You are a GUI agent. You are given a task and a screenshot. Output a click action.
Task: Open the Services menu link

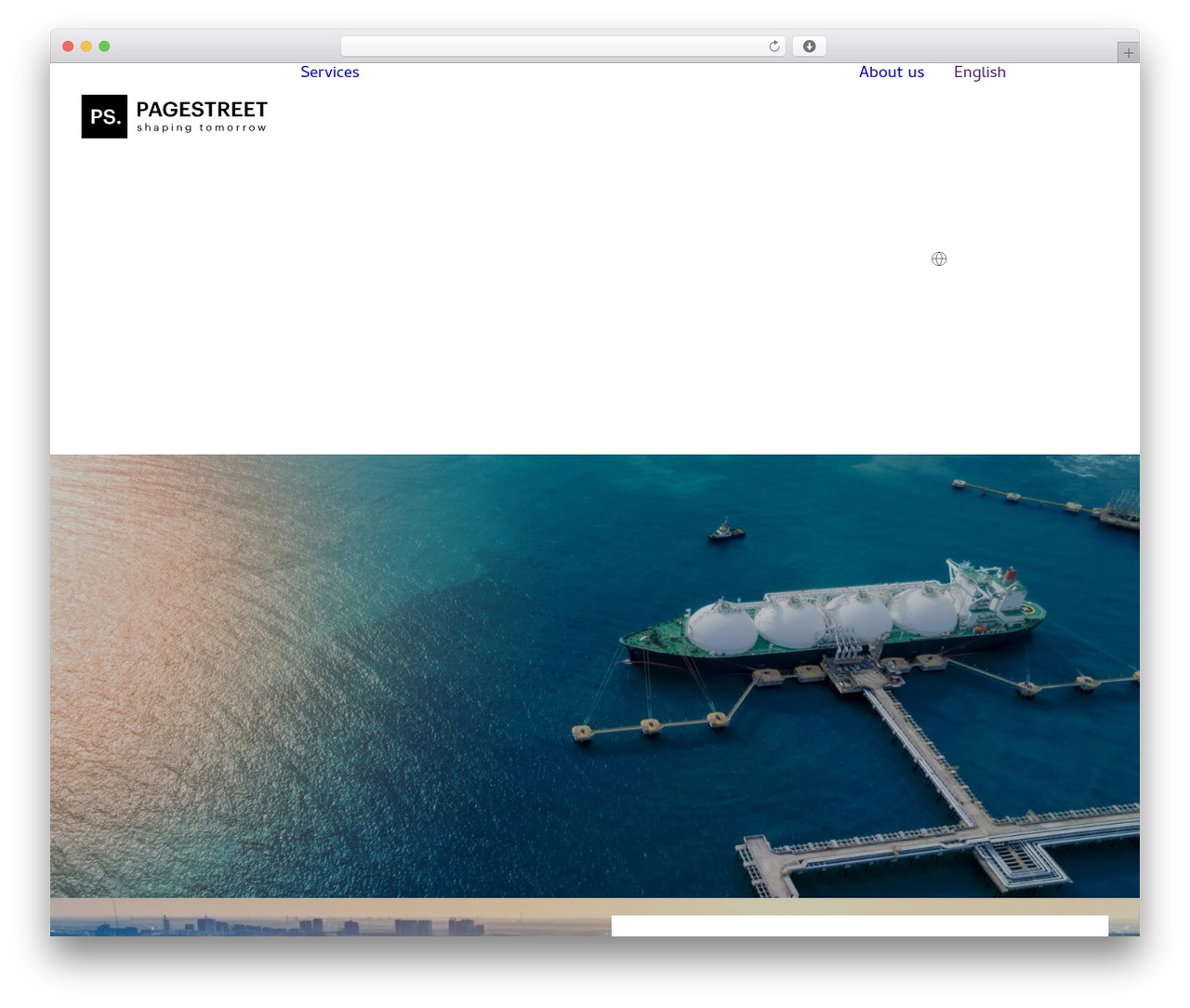[x=330, y=72]
